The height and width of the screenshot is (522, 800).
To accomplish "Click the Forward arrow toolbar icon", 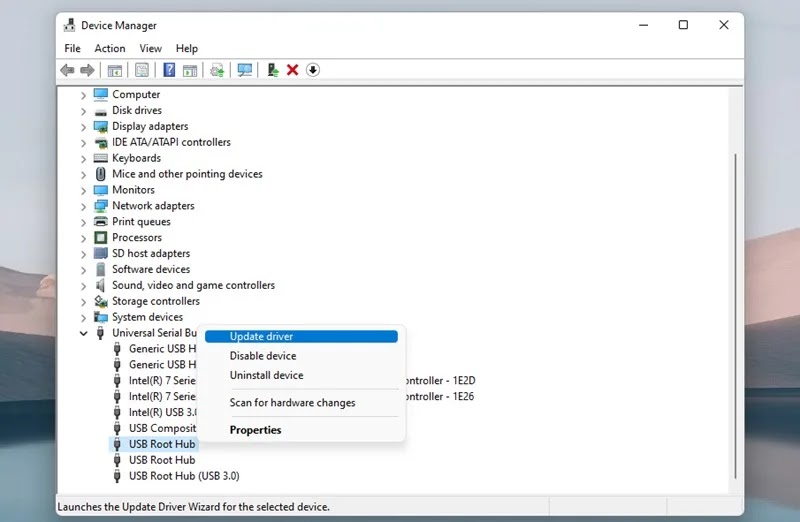I will tap(87, 70).
